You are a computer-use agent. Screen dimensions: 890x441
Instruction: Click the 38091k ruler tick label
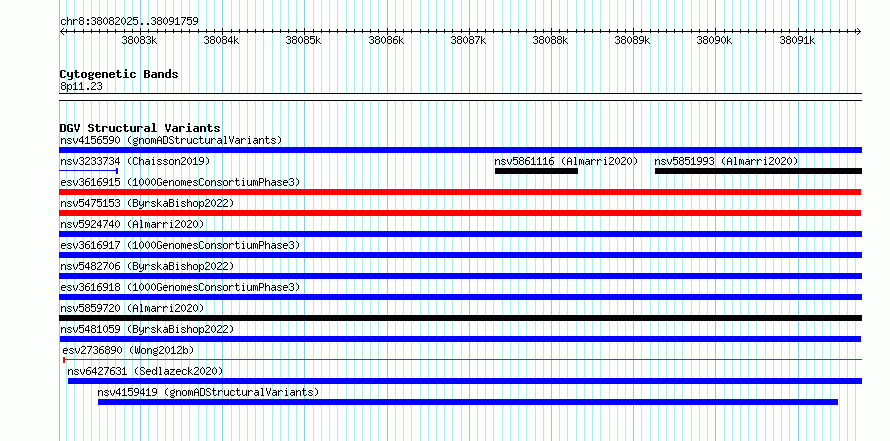[797, 41]
